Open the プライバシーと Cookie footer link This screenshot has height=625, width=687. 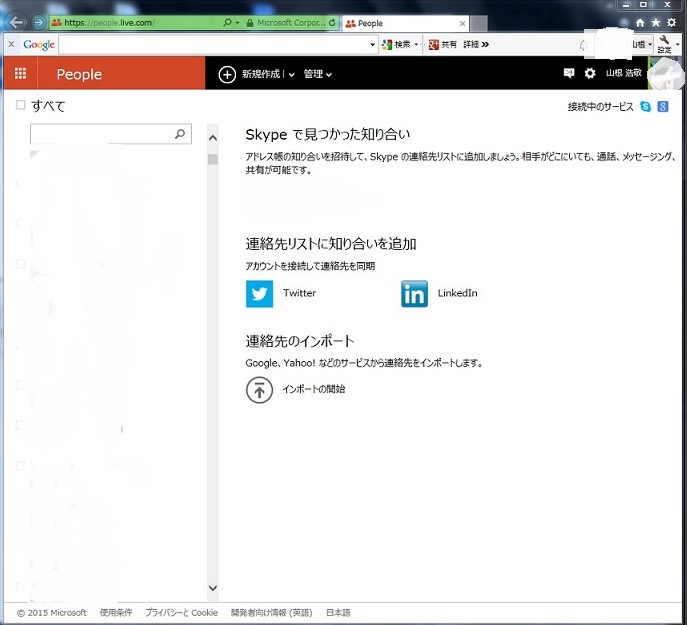[181, 612]
